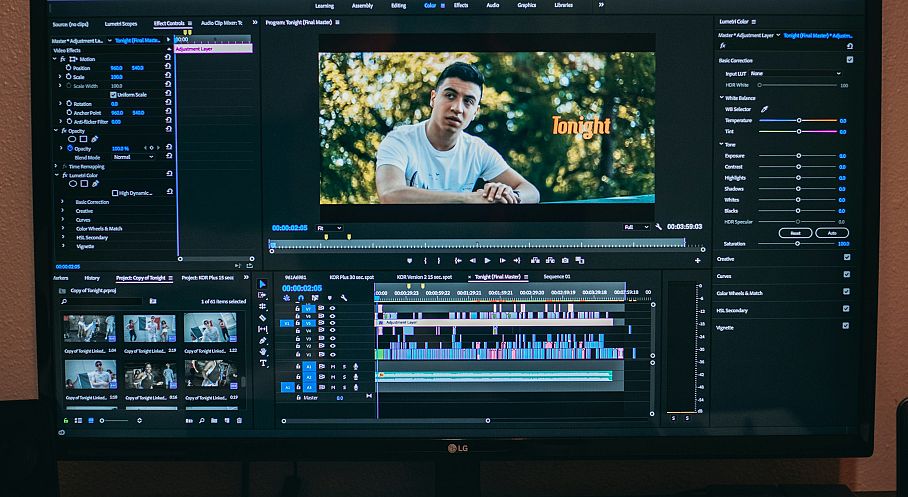Open the Sequence 01 timeline tab
The height and width of the screenshot is (497, 908).
[556, 277]
